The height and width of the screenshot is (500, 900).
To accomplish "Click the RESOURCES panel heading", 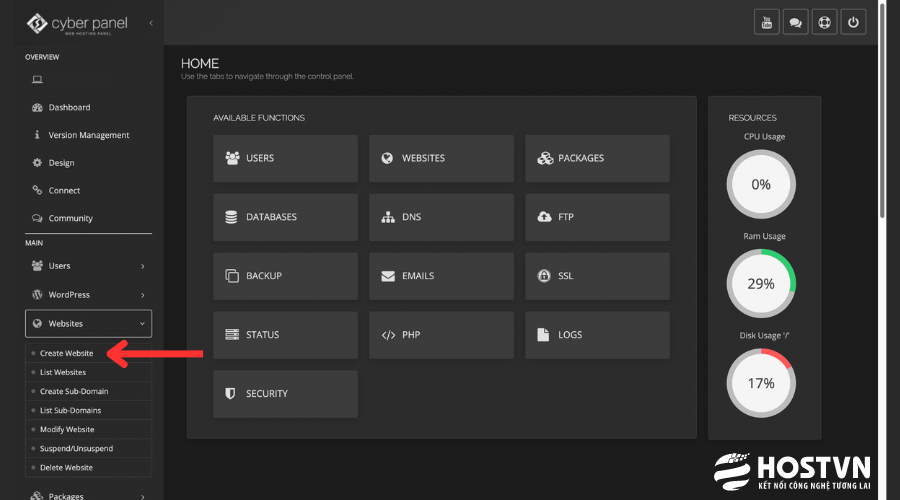I will [752, 118].
